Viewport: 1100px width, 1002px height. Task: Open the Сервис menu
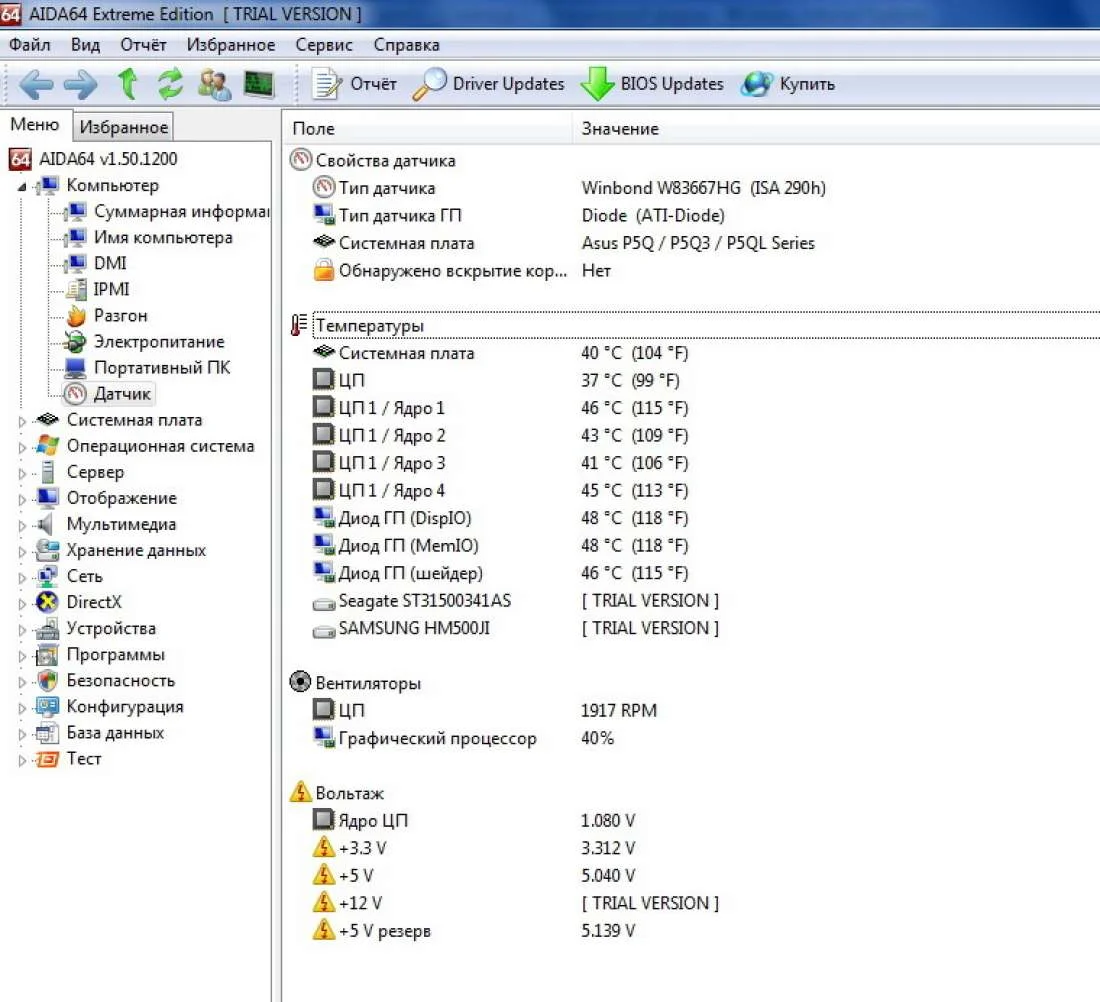(323, 45)
